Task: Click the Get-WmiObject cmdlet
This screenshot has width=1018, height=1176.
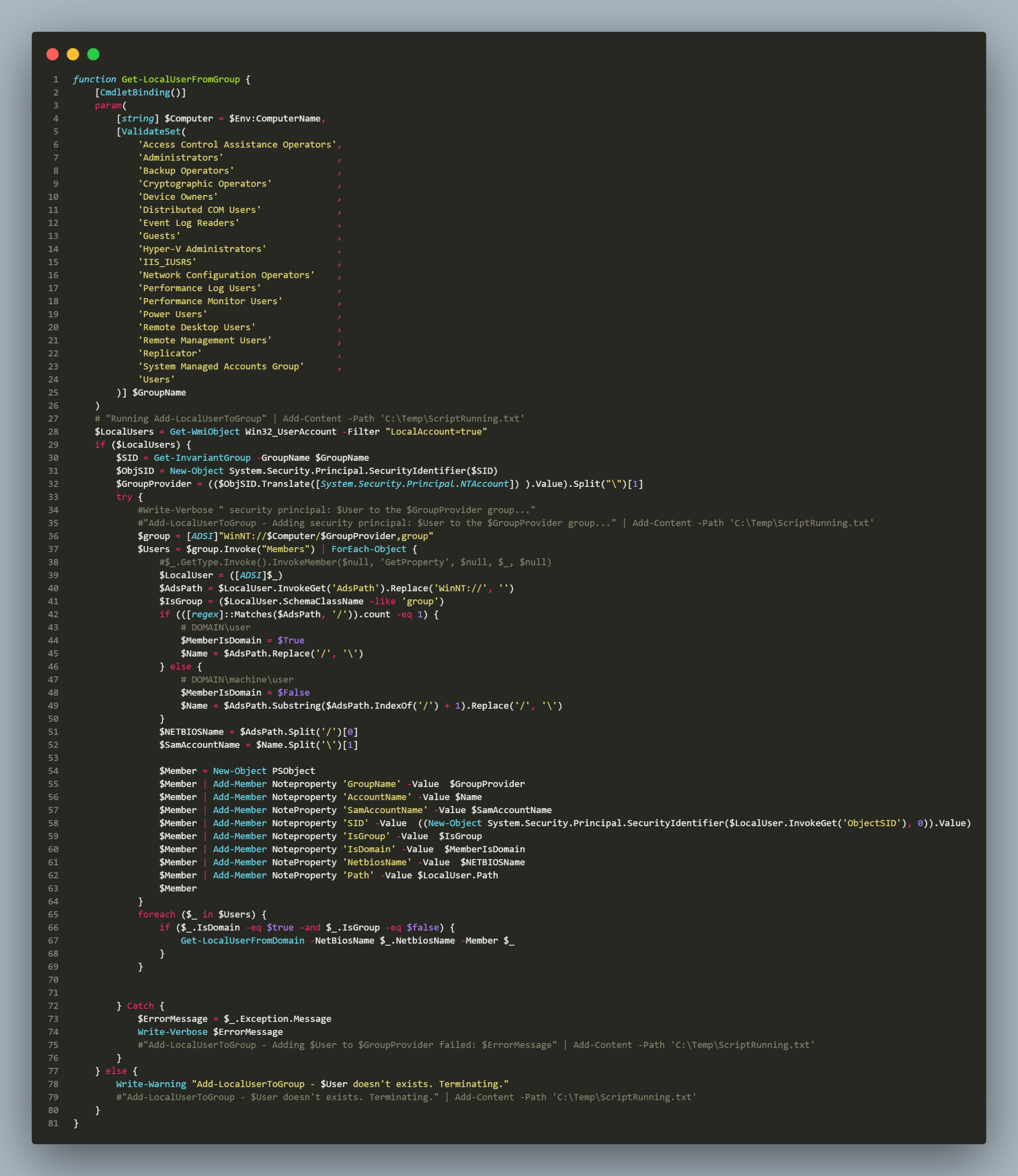Action: pyautogui.click(x=204, y=432)
